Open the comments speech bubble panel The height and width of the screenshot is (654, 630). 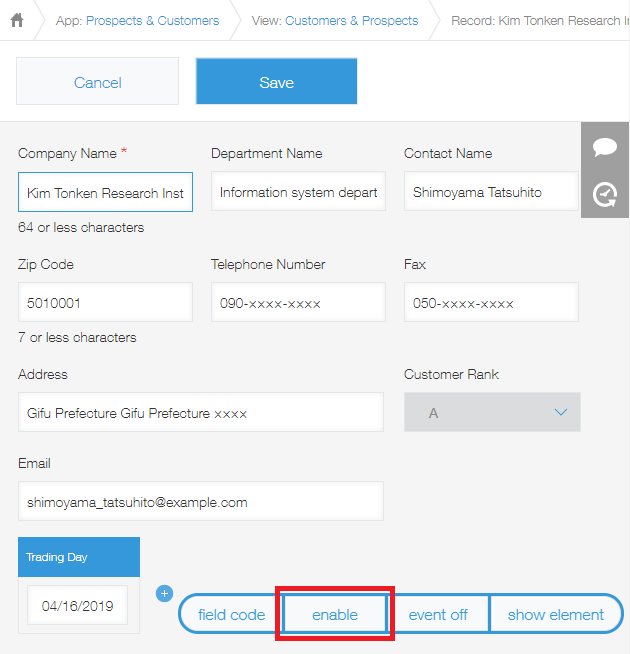pyautogui.click(x=605, y=147)
